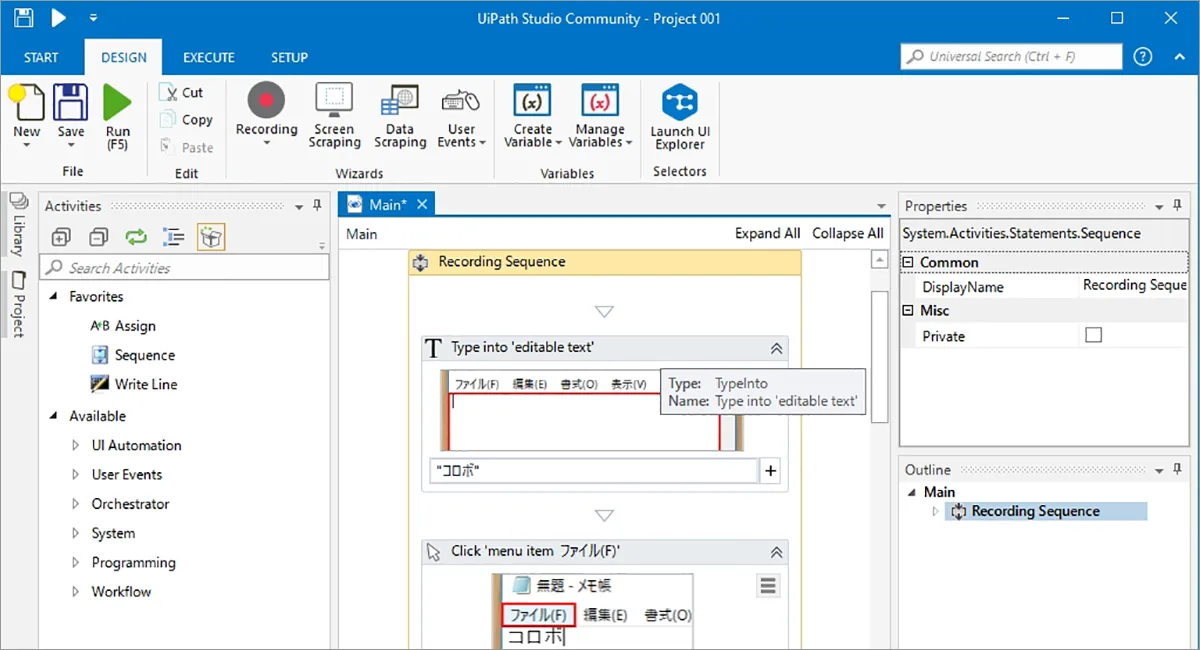This screenshot has height=650, width=1200.
Task: Collapse the ribbon with the chevron
Action: coord(1179,57)
